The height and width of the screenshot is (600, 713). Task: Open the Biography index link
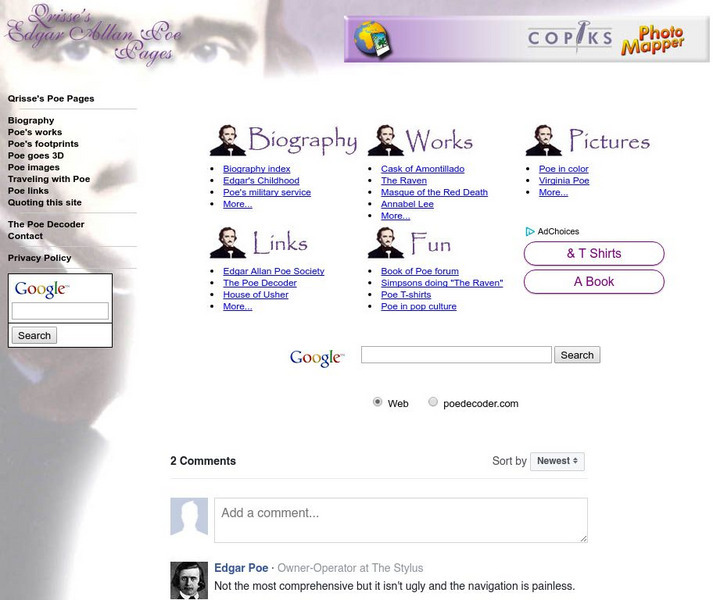(256, 169)
